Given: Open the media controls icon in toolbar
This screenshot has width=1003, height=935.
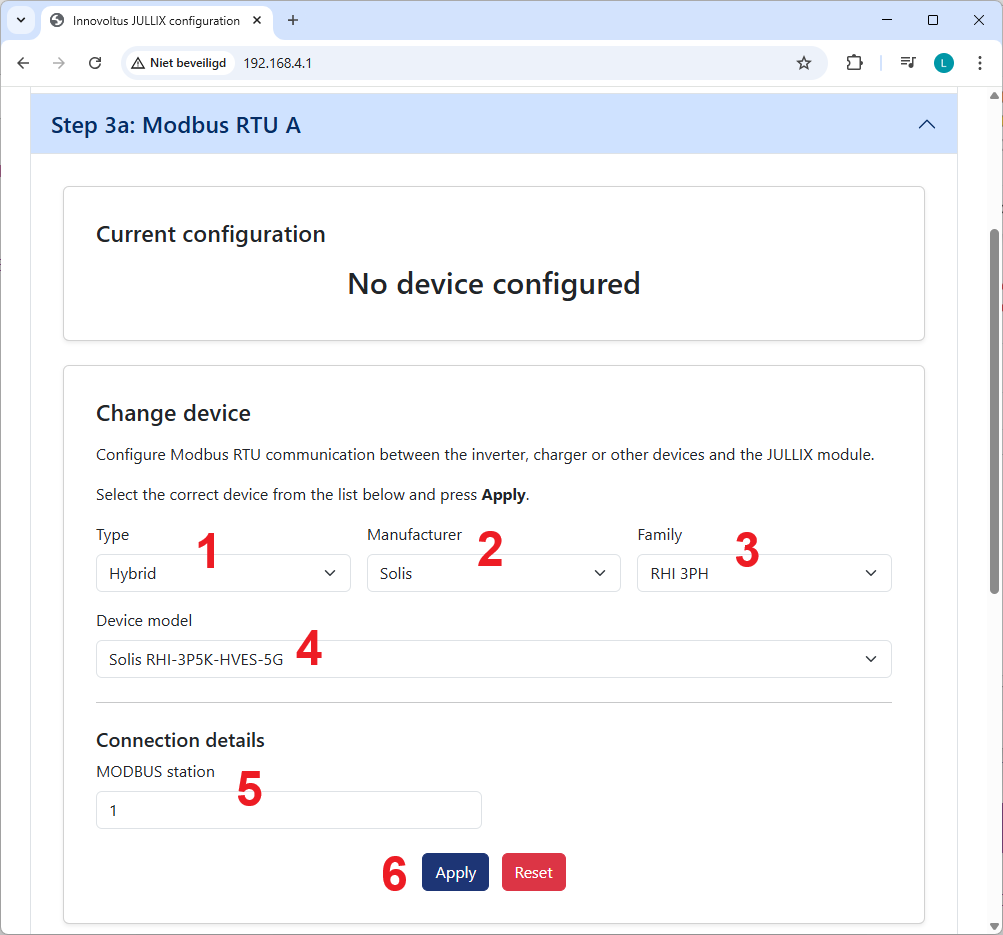Looking at the screenshot, I should pyautogui.click(x=907, y=63).
